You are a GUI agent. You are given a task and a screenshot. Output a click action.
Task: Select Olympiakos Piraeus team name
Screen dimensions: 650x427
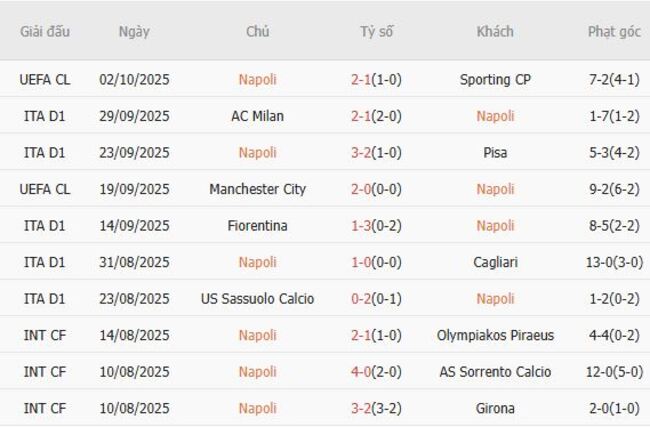point(495,335)
